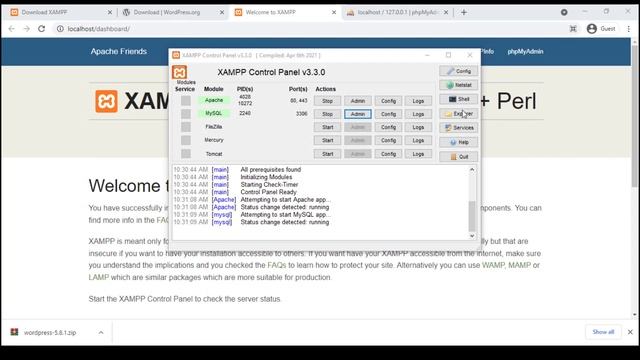Switch to the localhost phpMyAdmin tab
The image size is (640, 360).
pos(397,12)
